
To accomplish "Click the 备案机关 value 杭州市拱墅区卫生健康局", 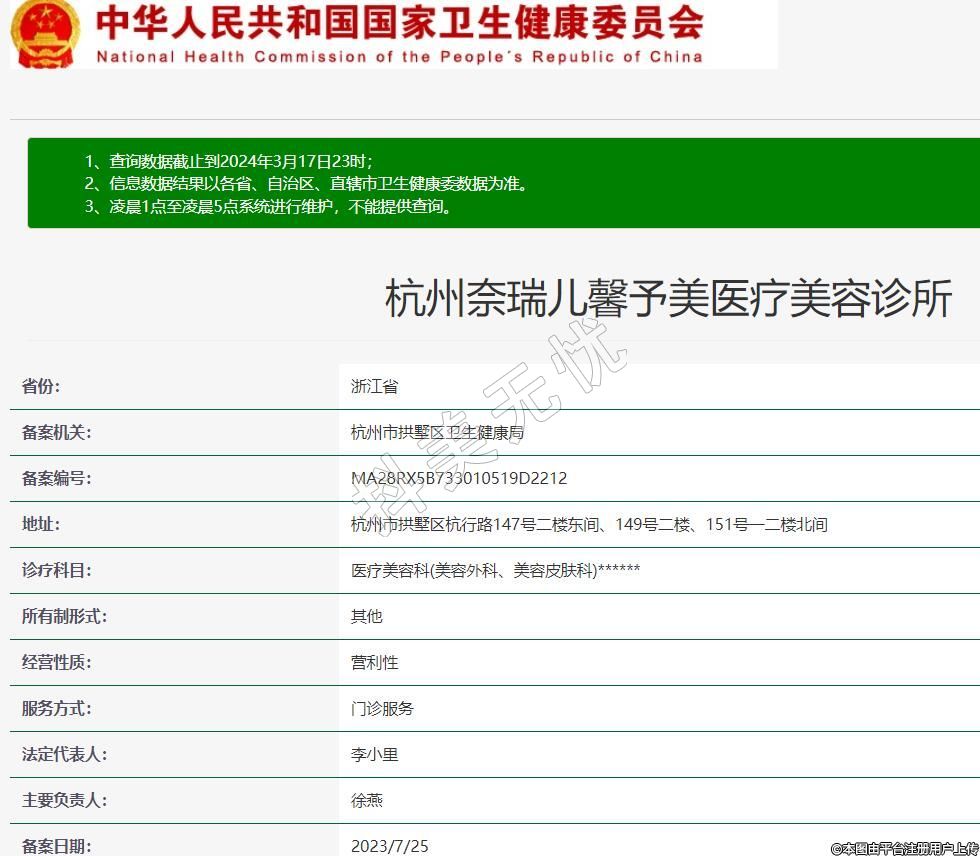I will pyautogui.click(x=437, y=433).
